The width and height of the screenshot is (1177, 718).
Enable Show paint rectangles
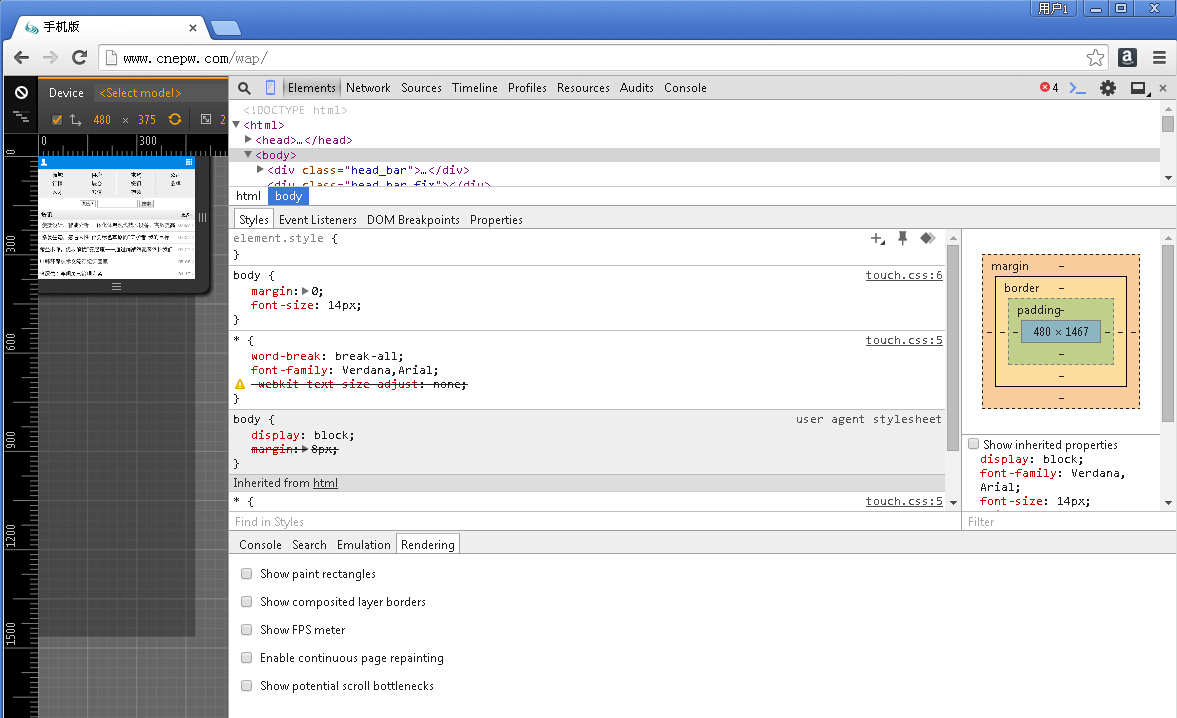point(247,574)
